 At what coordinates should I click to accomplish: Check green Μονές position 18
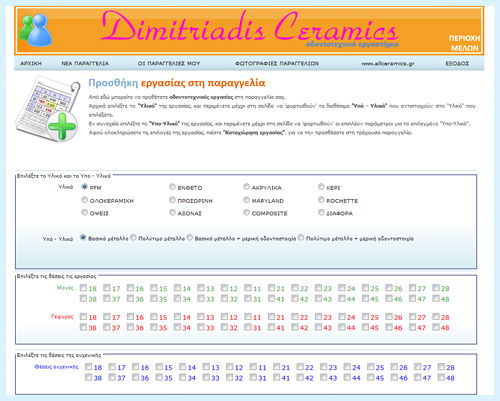(83, 288)
